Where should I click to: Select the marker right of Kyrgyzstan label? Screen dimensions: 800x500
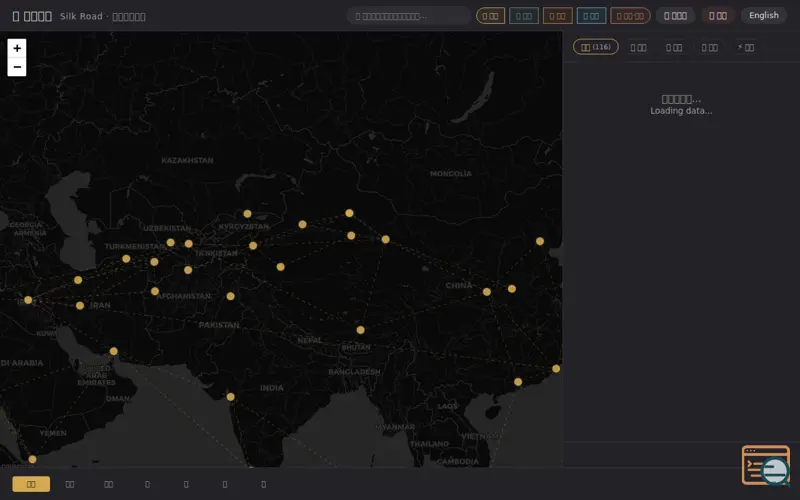point(303,224)
